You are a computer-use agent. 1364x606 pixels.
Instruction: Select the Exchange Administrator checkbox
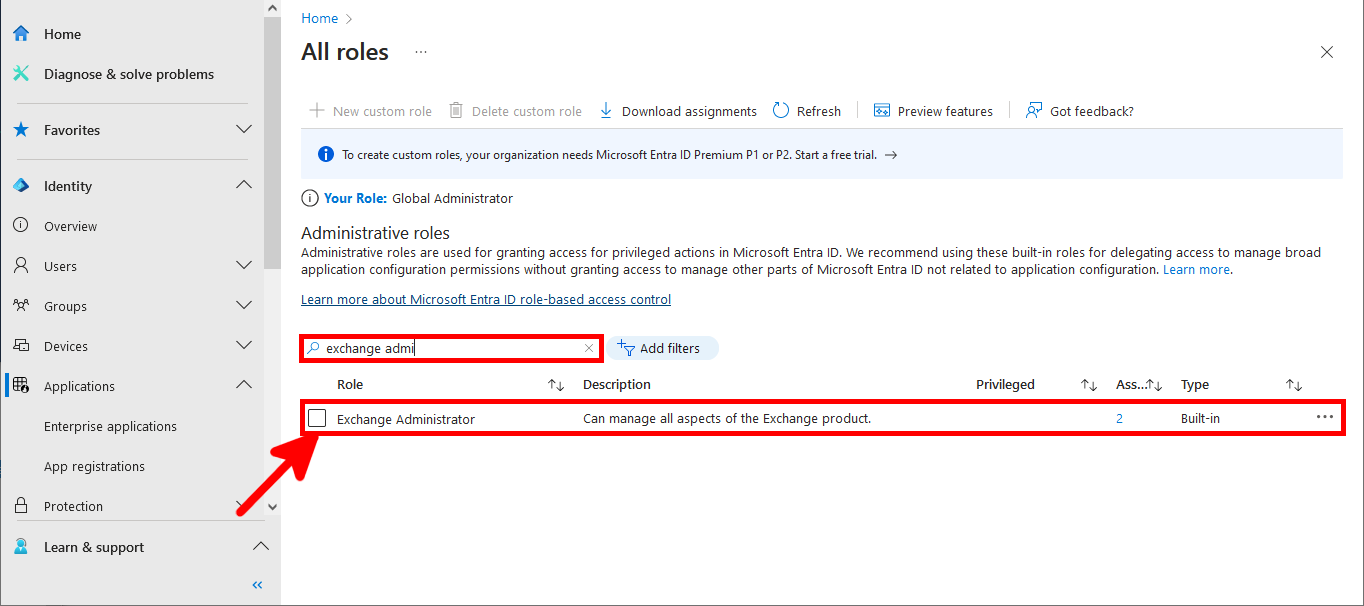[x=316, y=418]
